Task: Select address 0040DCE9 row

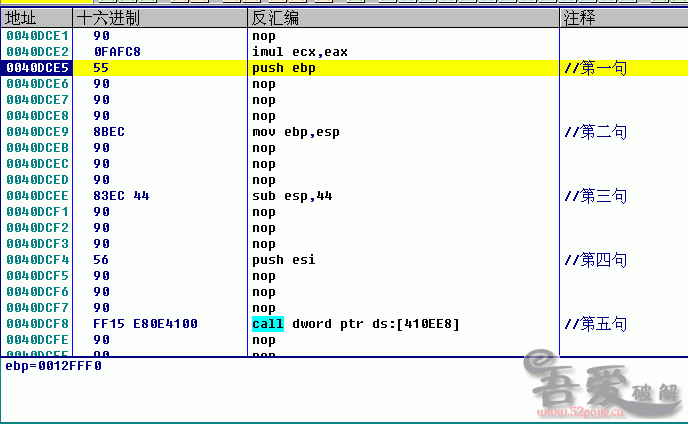Action: [38, 131]
